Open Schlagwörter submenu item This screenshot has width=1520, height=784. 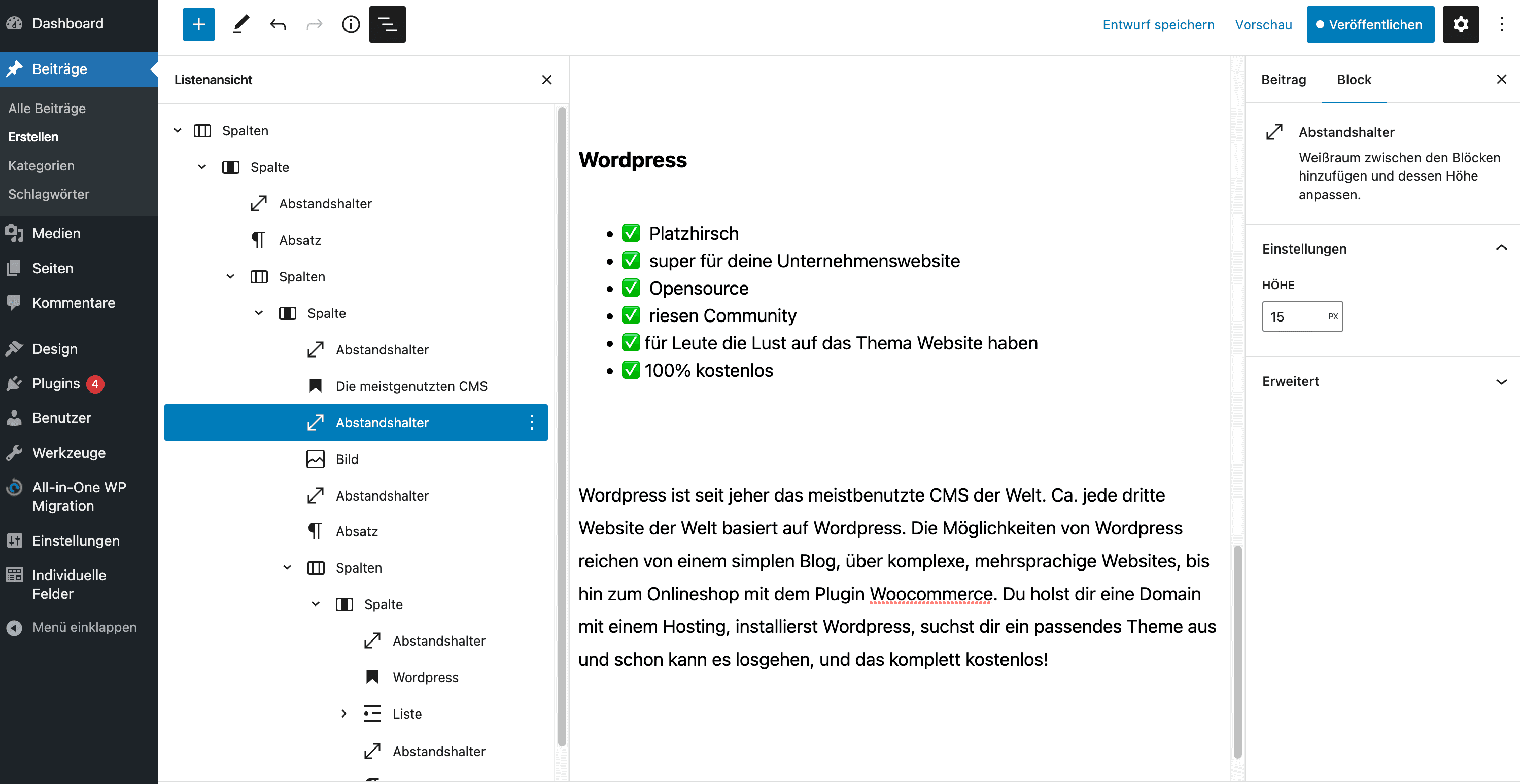pos(49,194)
